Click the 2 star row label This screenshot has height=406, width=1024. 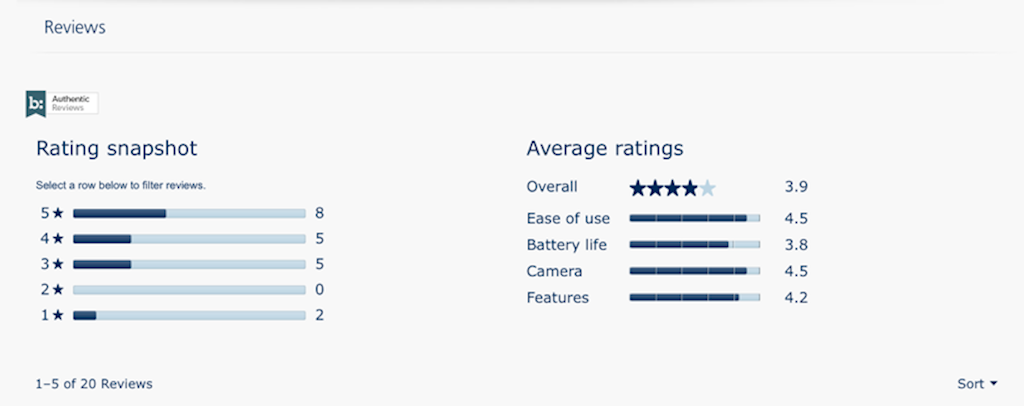[51, 290]
